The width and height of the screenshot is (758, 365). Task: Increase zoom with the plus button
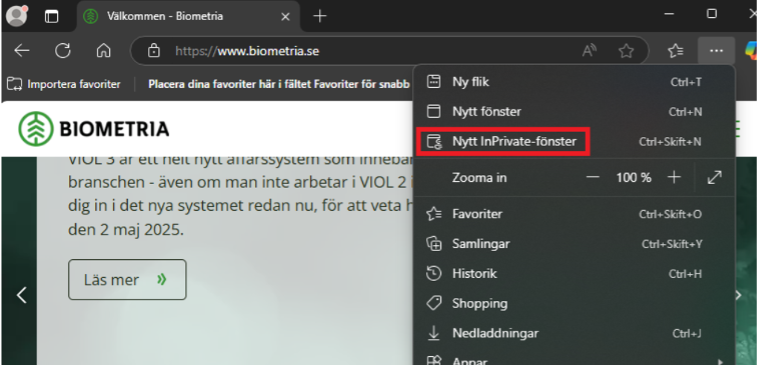(x=674, y=177)
